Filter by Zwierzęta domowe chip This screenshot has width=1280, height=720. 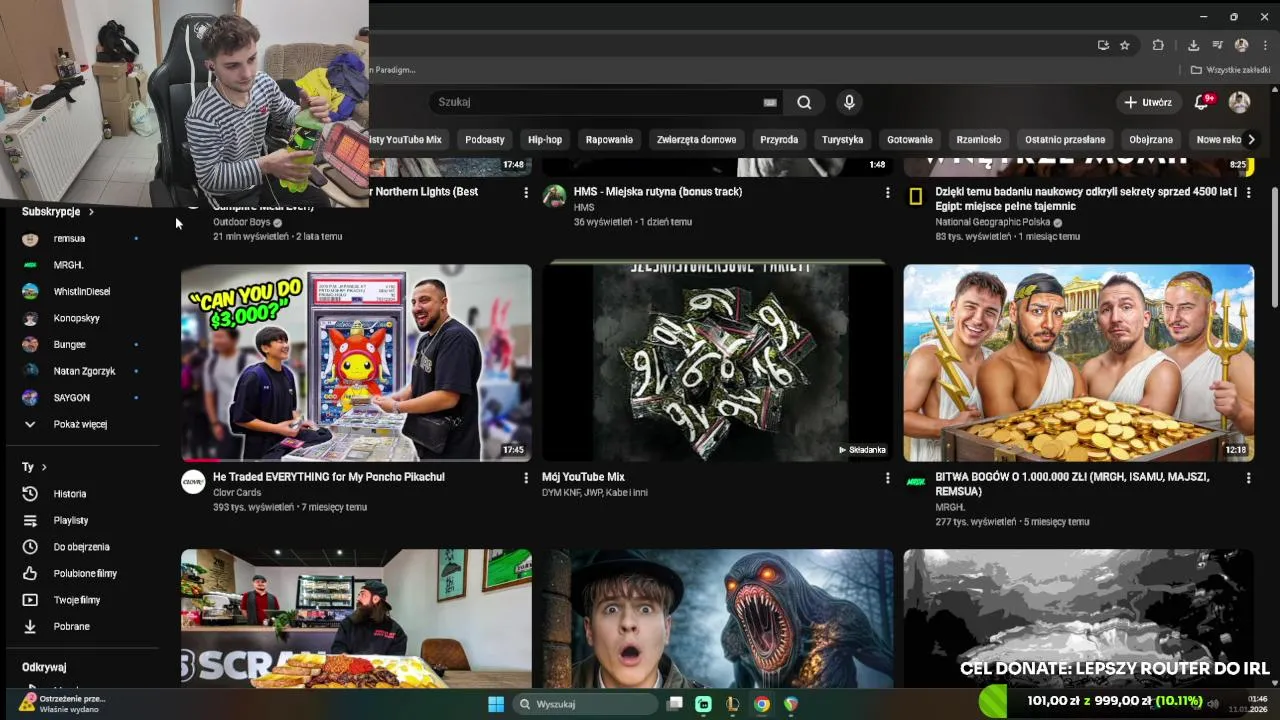click(696, 140)
